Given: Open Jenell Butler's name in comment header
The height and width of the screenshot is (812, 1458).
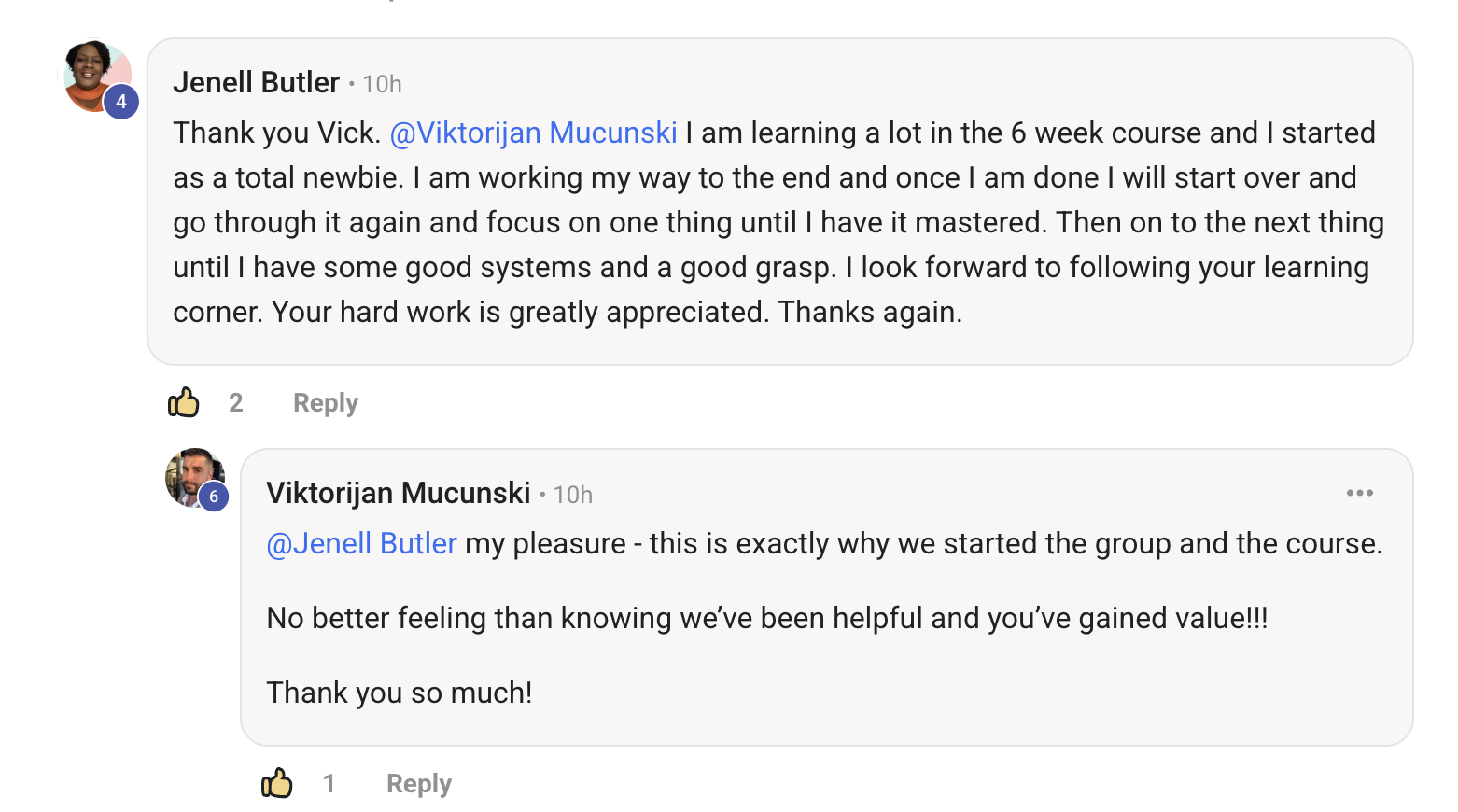Looking at the screenshot, I should (257, 82).
